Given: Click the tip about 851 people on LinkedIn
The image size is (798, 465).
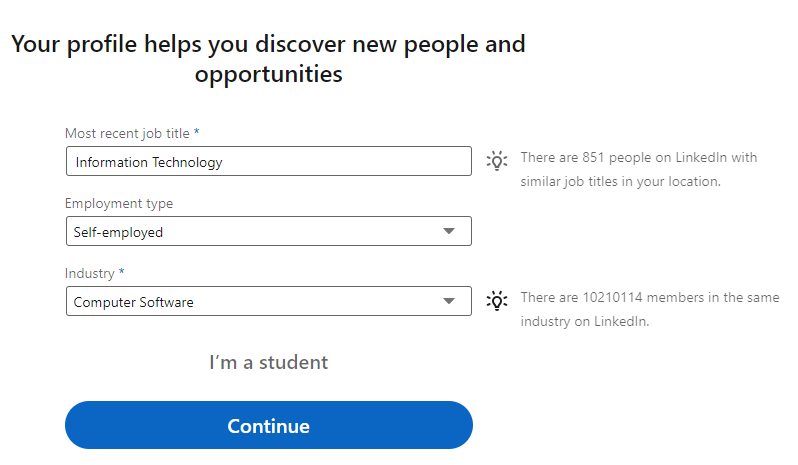Looking at the screenshot, I should [638, 169].
